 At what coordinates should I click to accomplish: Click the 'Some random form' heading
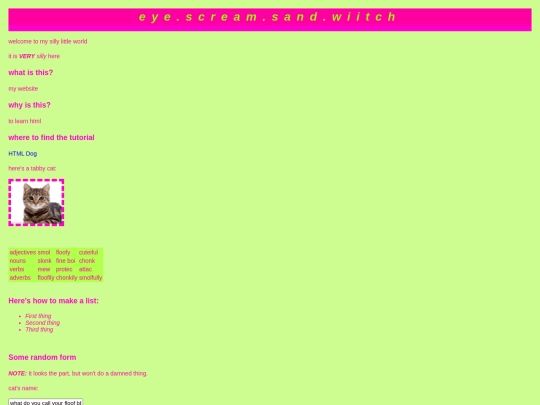click(42, 357)
